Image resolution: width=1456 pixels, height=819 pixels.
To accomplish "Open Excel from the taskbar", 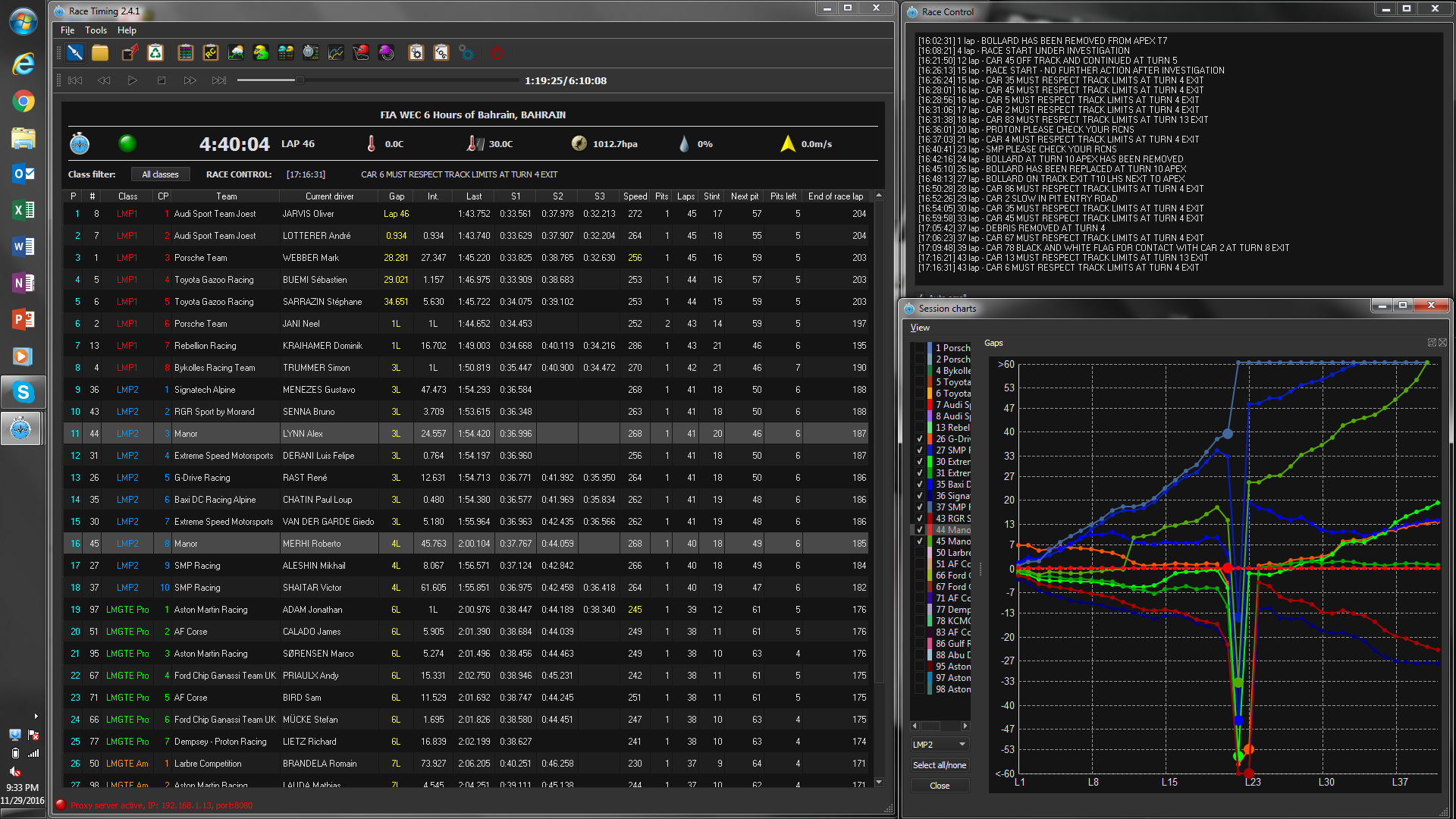I will coord(23,210).
